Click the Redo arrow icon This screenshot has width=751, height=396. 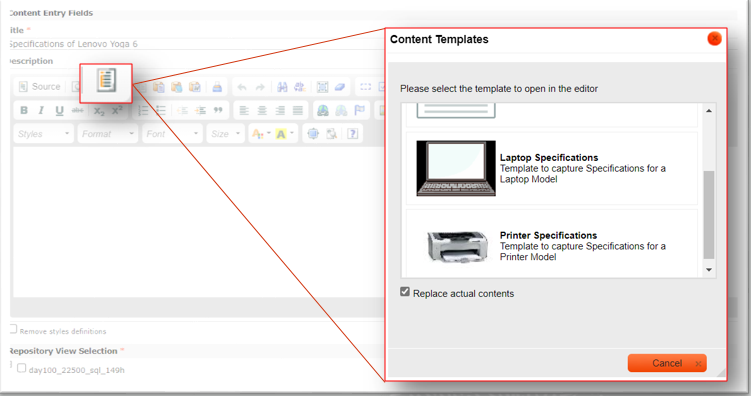click(x=260, y=87)
